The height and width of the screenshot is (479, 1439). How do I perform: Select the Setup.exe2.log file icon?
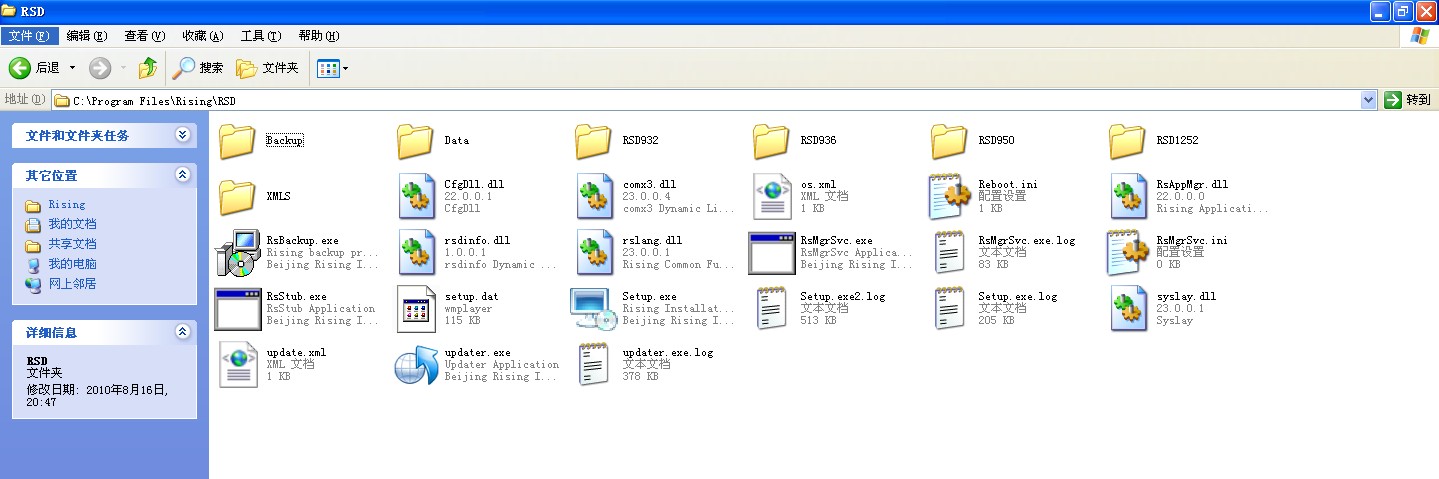pyautogui.click(x=771, y=309)
